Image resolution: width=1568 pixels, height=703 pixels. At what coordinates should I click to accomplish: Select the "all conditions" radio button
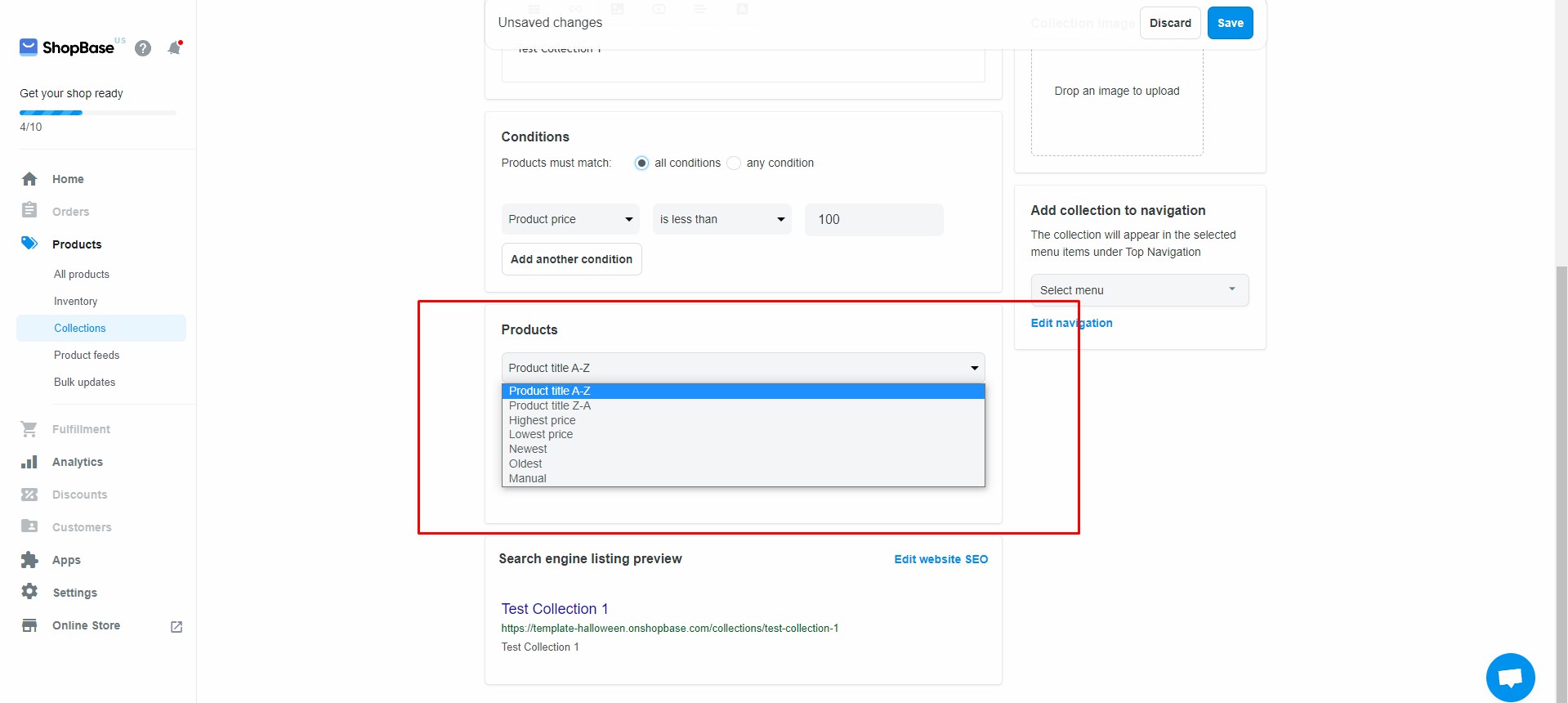point(641,163)
